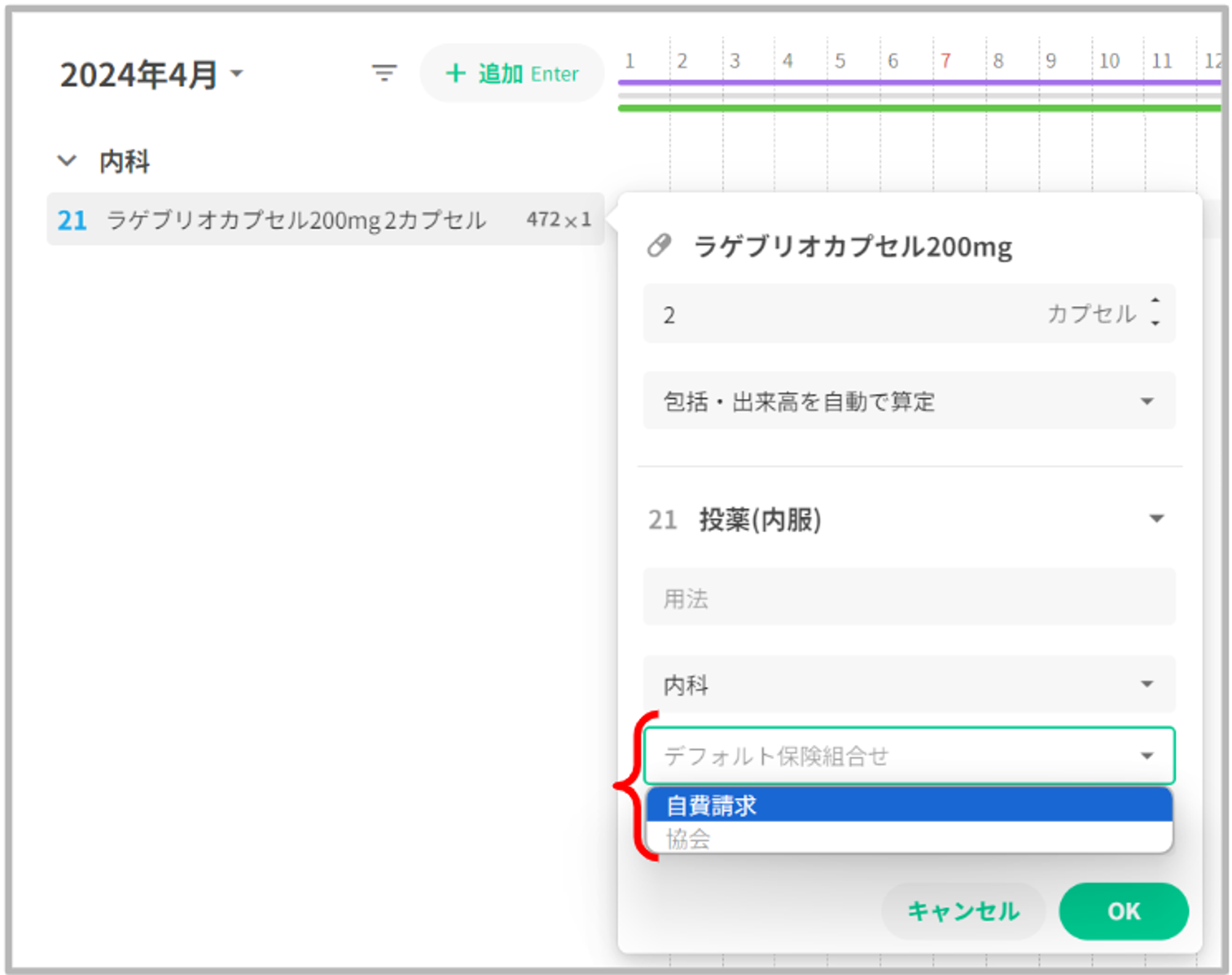
Task: Select the ラゲブリオカプセル200mg 2カプセル row
Action: click(x=325, y=219)
